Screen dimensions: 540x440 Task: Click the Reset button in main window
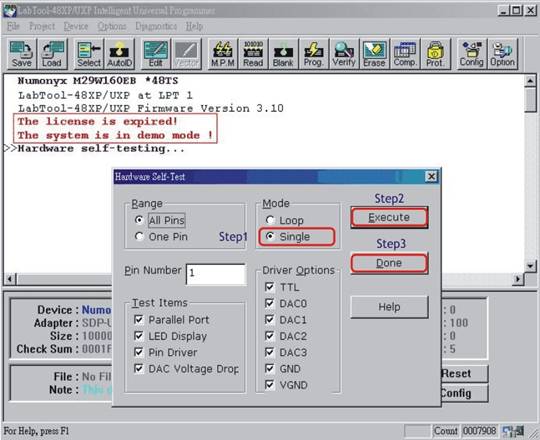coord(464,374)
